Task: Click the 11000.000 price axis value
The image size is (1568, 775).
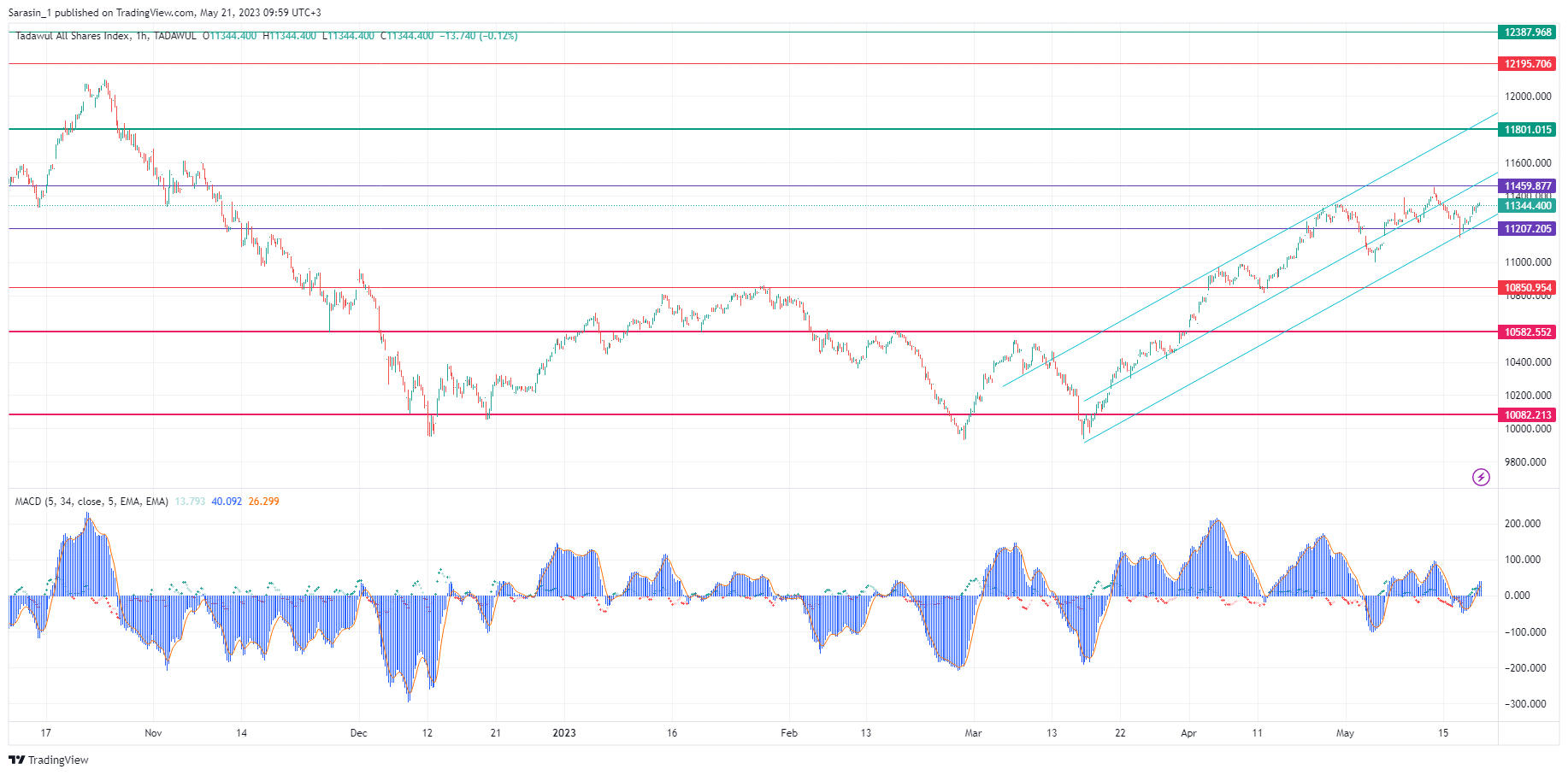Action: 1528,262
